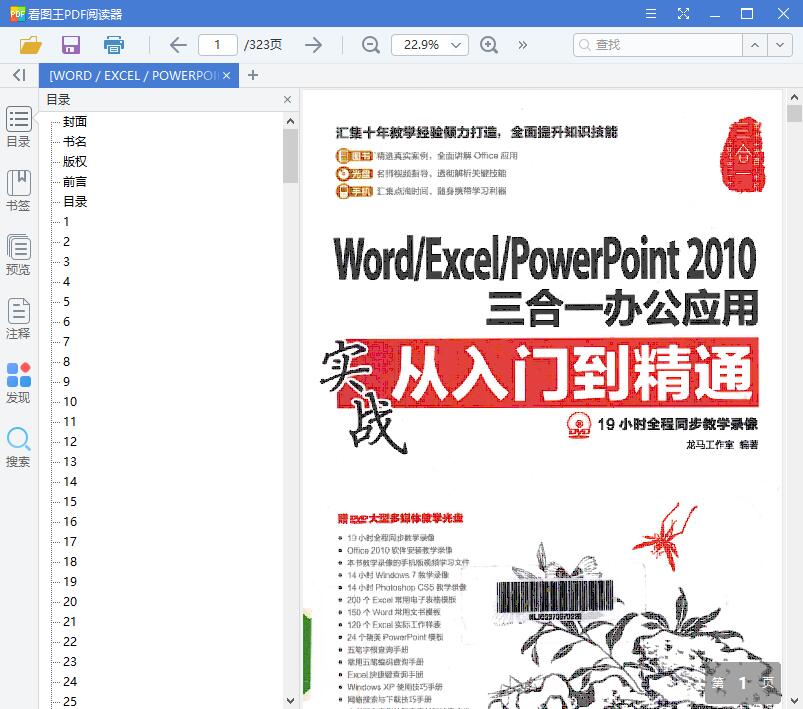803x709 pixels.
Task: Click the outline panel scrollbar thumb
Action: [290, 156]
